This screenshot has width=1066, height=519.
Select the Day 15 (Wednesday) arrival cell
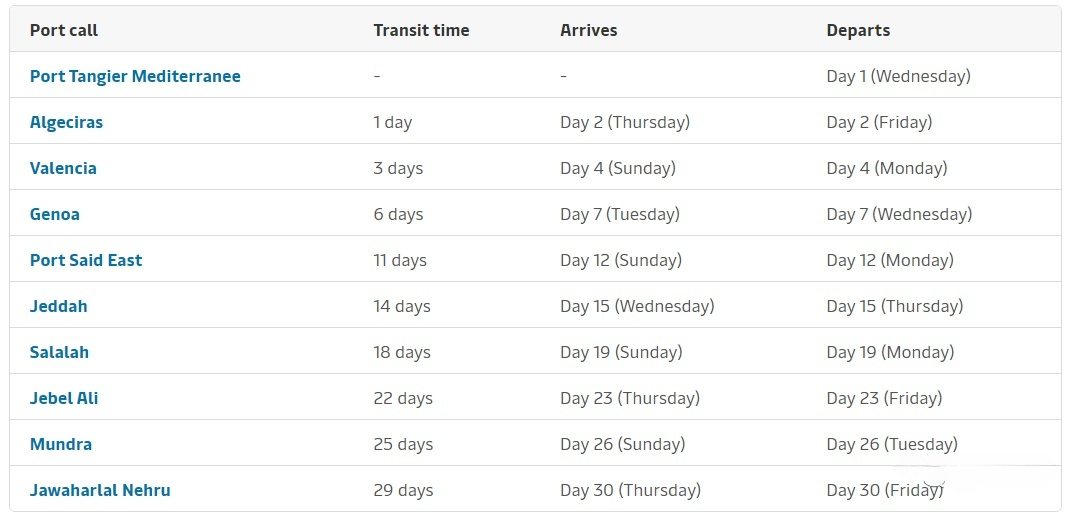[637, 306]
